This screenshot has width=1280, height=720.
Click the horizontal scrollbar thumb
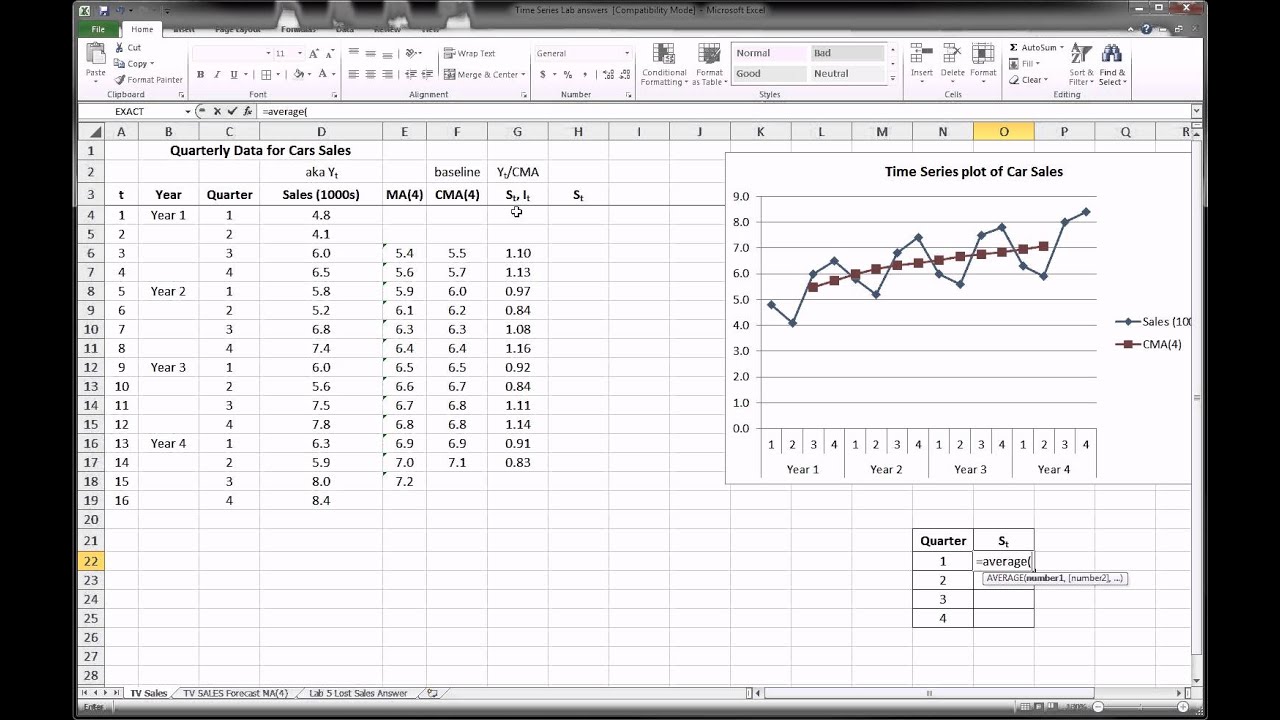[x=929, y=693]
